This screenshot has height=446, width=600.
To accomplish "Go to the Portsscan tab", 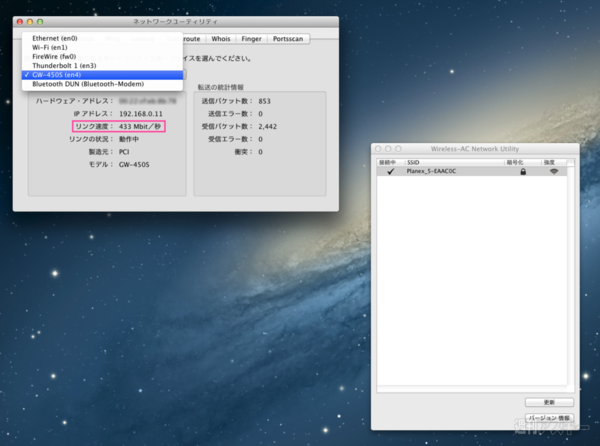I will click(x=289, y=39).
